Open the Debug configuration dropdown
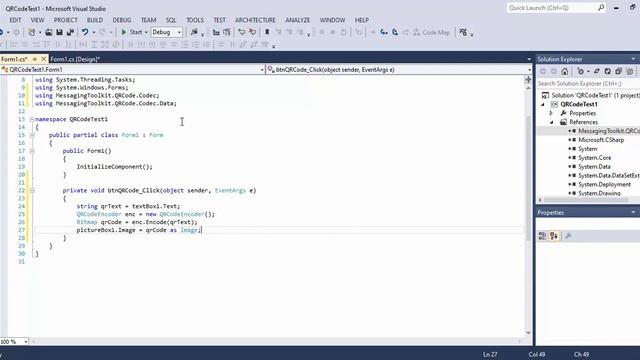The width and height of the screenshot is (640, 360). 167,32
